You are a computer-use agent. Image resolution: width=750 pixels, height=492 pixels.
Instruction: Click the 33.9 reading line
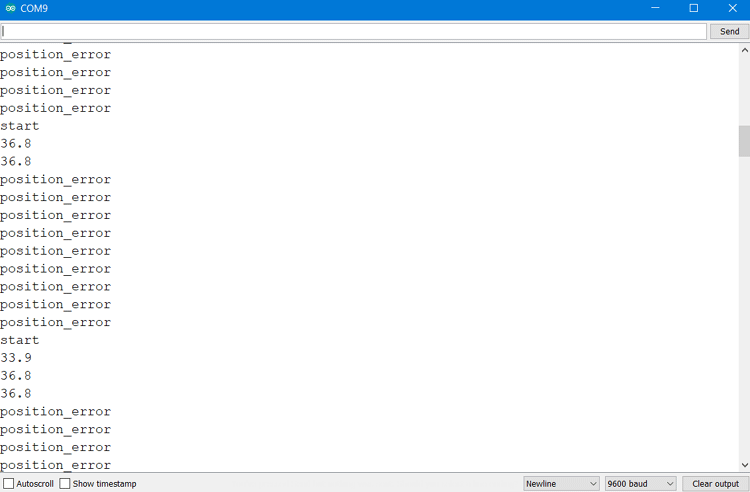tap(16, 358)
